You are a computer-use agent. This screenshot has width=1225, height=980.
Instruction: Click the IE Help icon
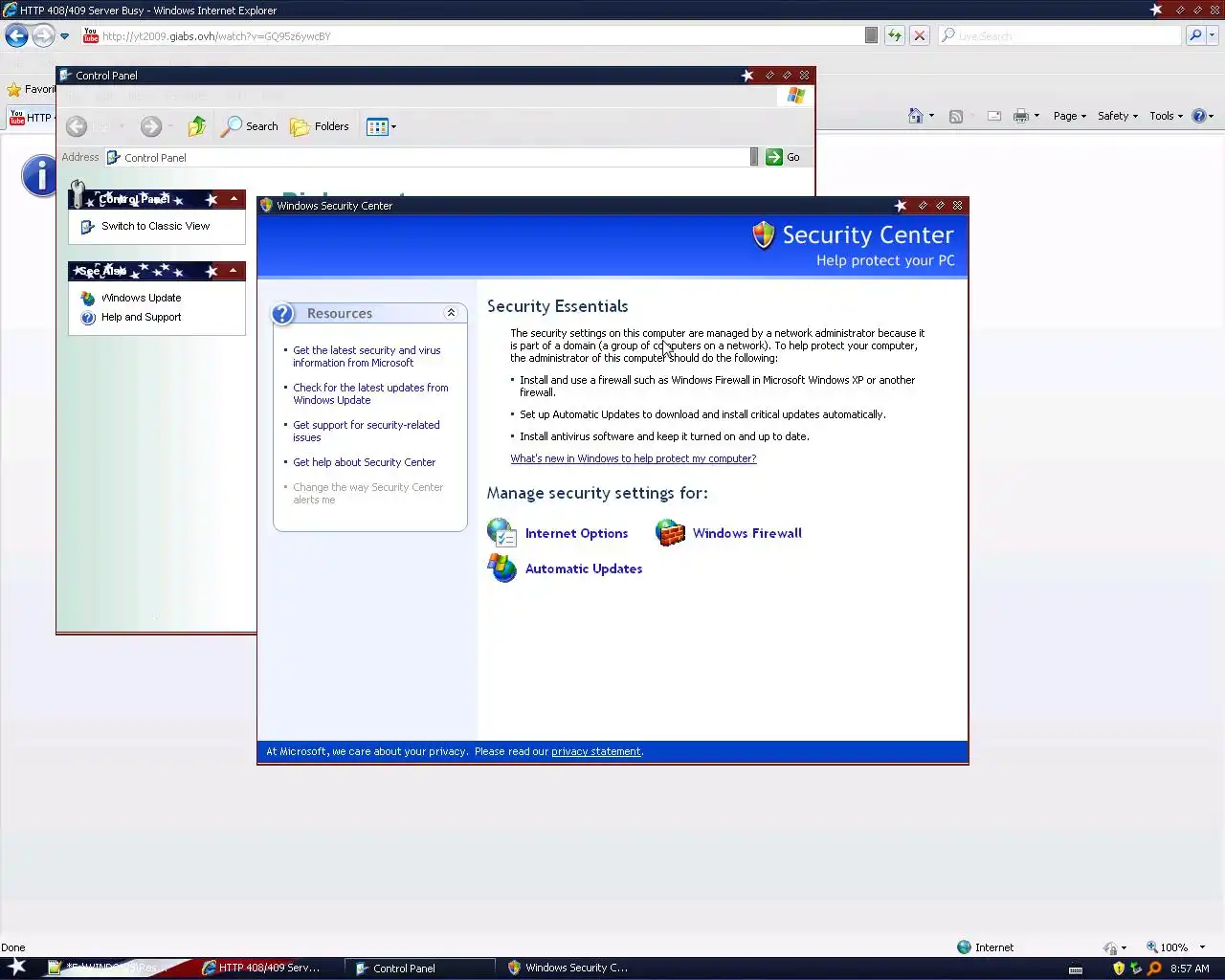click(1199, 116)
